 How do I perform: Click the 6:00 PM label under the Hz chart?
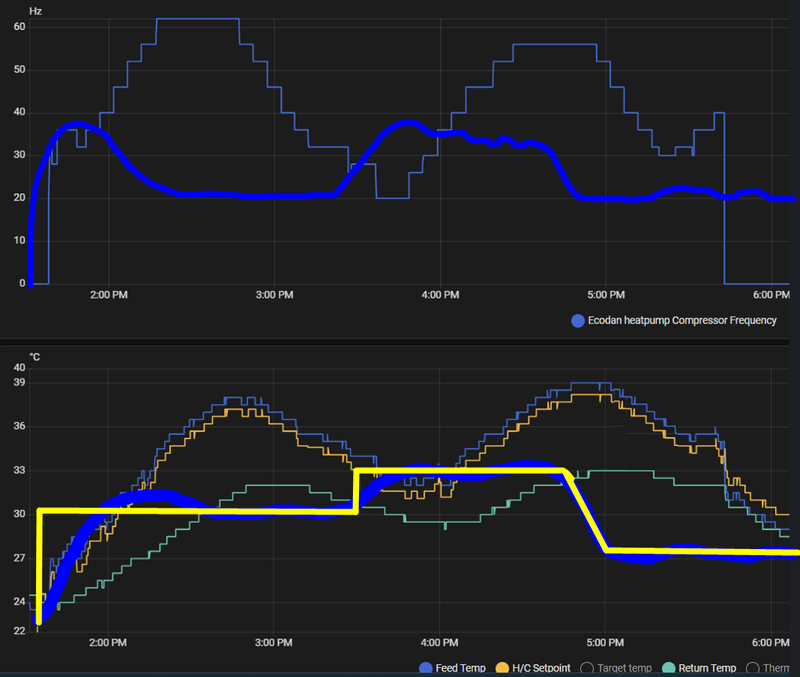[x=771, y=295]
